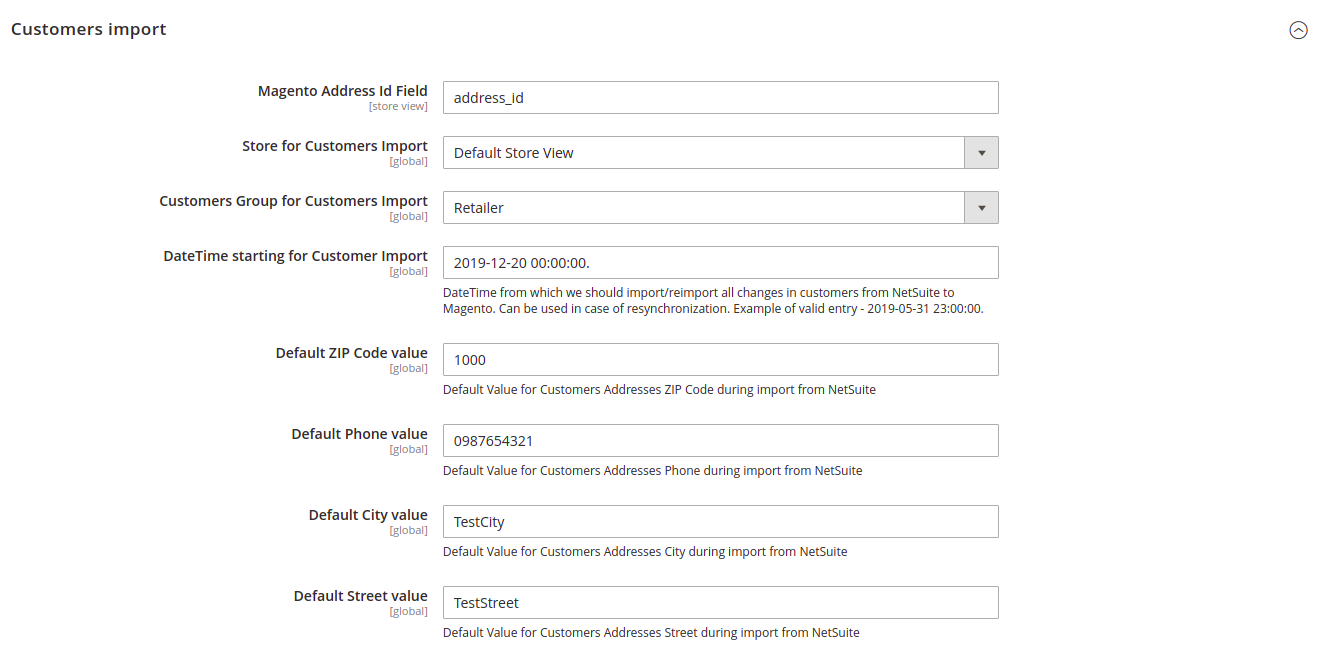The width and height of the screenshot is (1317, 663).
Task: Edit the Magento Address Id Field input
Action: [x=720, y=98]
